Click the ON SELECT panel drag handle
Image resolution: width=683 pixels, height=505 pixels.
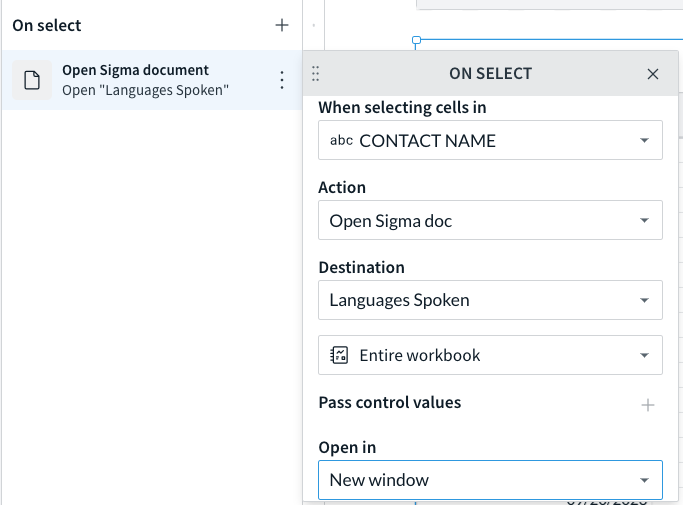(315, 74)
